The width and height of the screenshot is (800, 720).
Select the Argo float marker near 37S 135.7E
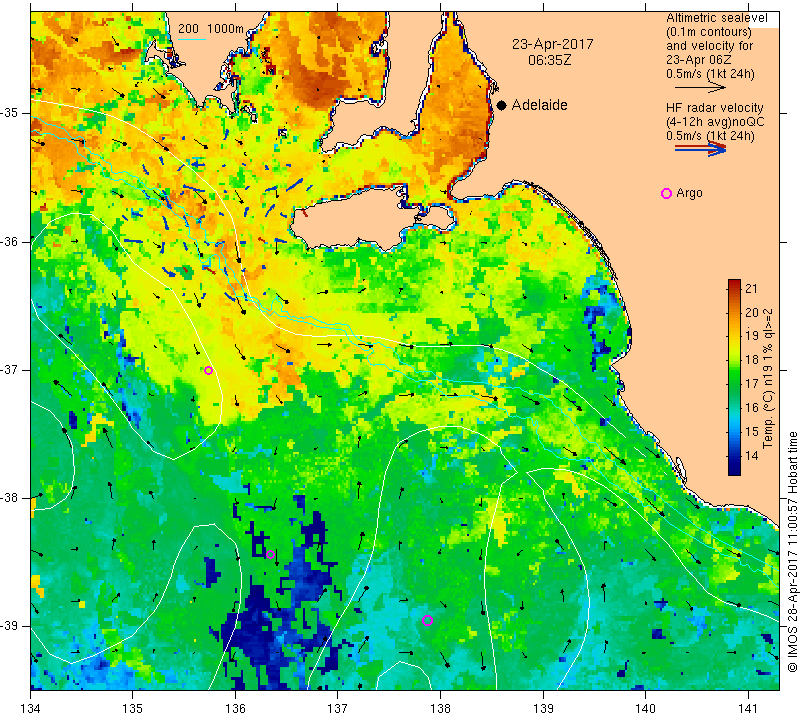click(208, 370)
